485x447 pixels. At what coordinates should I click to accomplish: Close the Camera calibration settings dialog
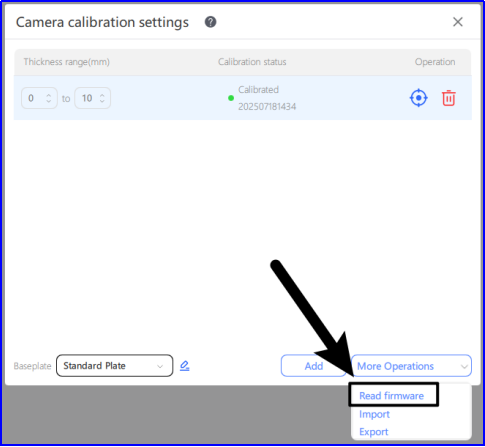pyautogui.click(x=458, y=22)
